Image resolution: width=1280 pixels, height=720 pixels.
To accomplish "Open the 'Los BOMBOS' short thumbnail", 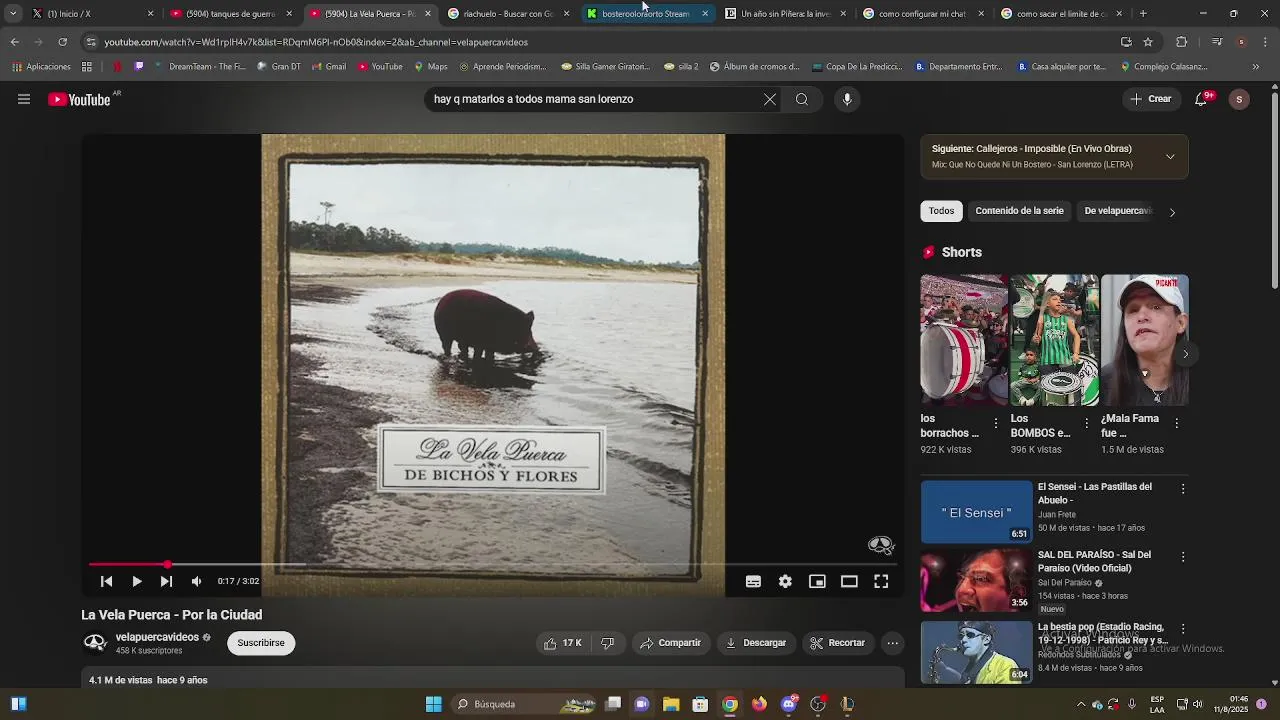I will click(x=1054, y=340).
